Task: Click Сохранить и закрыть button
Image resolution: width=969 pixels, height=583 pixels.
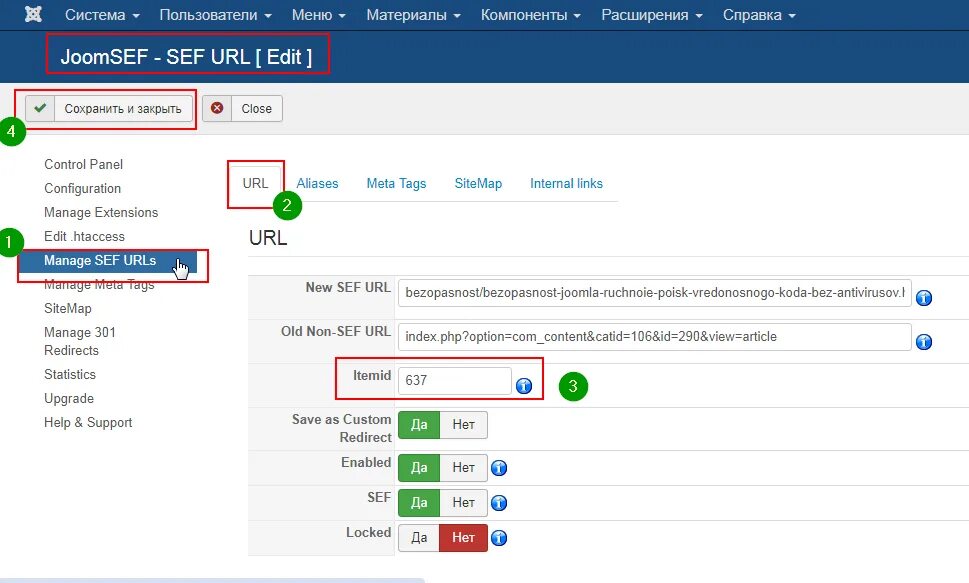Action: tap(109, 108)
